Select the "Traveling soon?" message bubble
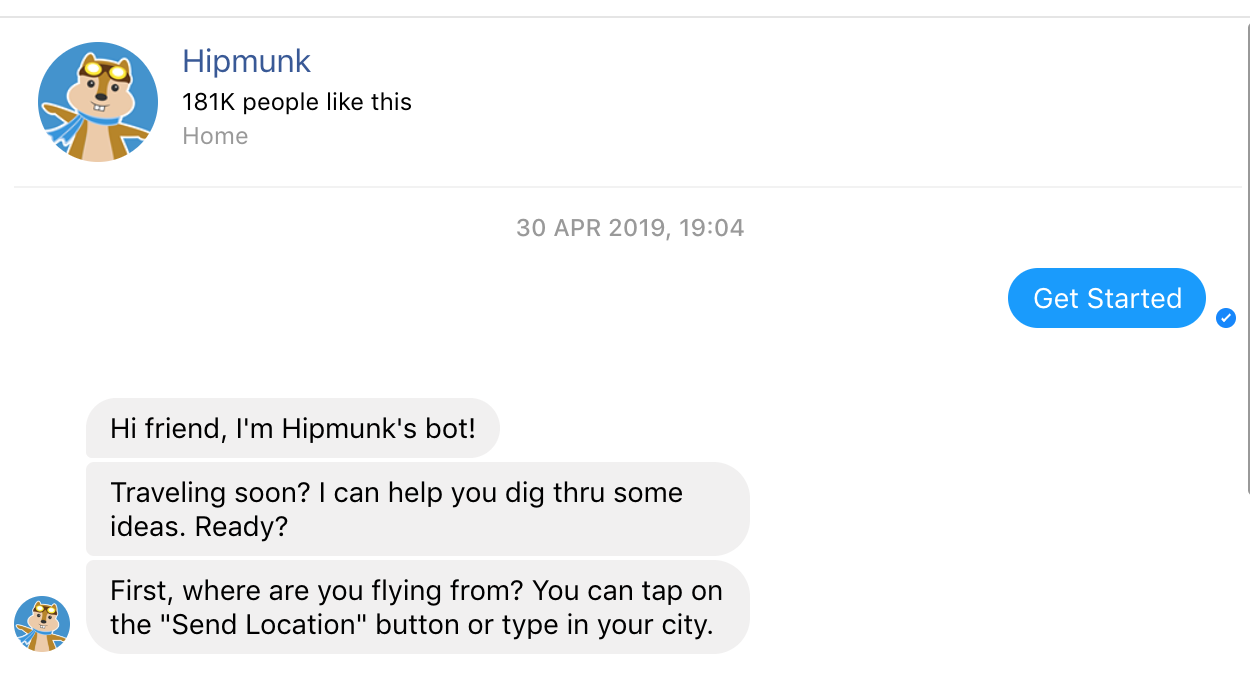1250x680 pixels. click(x=418, y=509)
